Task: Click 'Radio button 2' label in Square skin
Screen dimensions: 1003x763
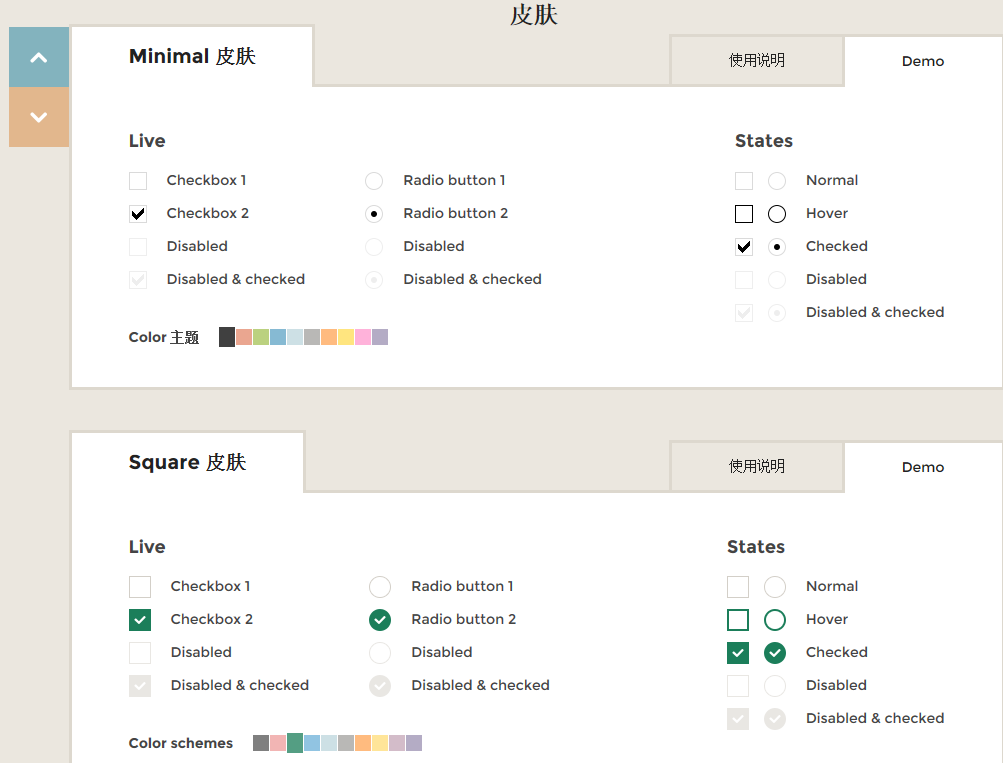Action: tap(464, 620)
